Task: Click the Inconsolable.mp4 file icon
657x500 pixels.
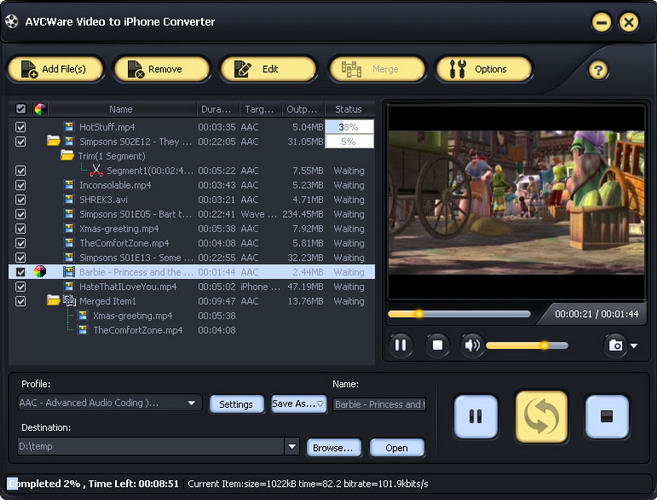Action: coord(69,184)
